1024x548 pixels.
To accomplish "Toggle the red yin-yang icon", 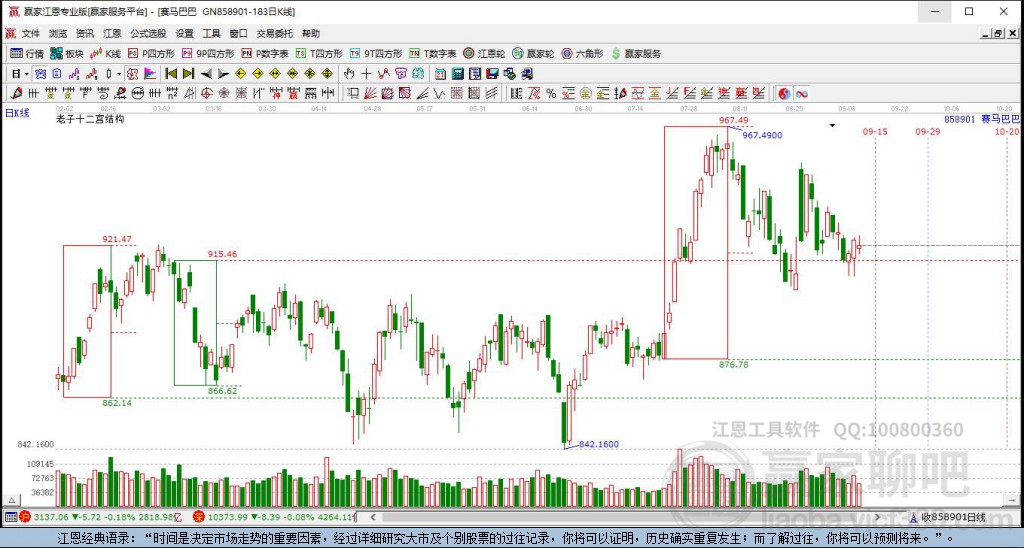I will tap(784, 93).
